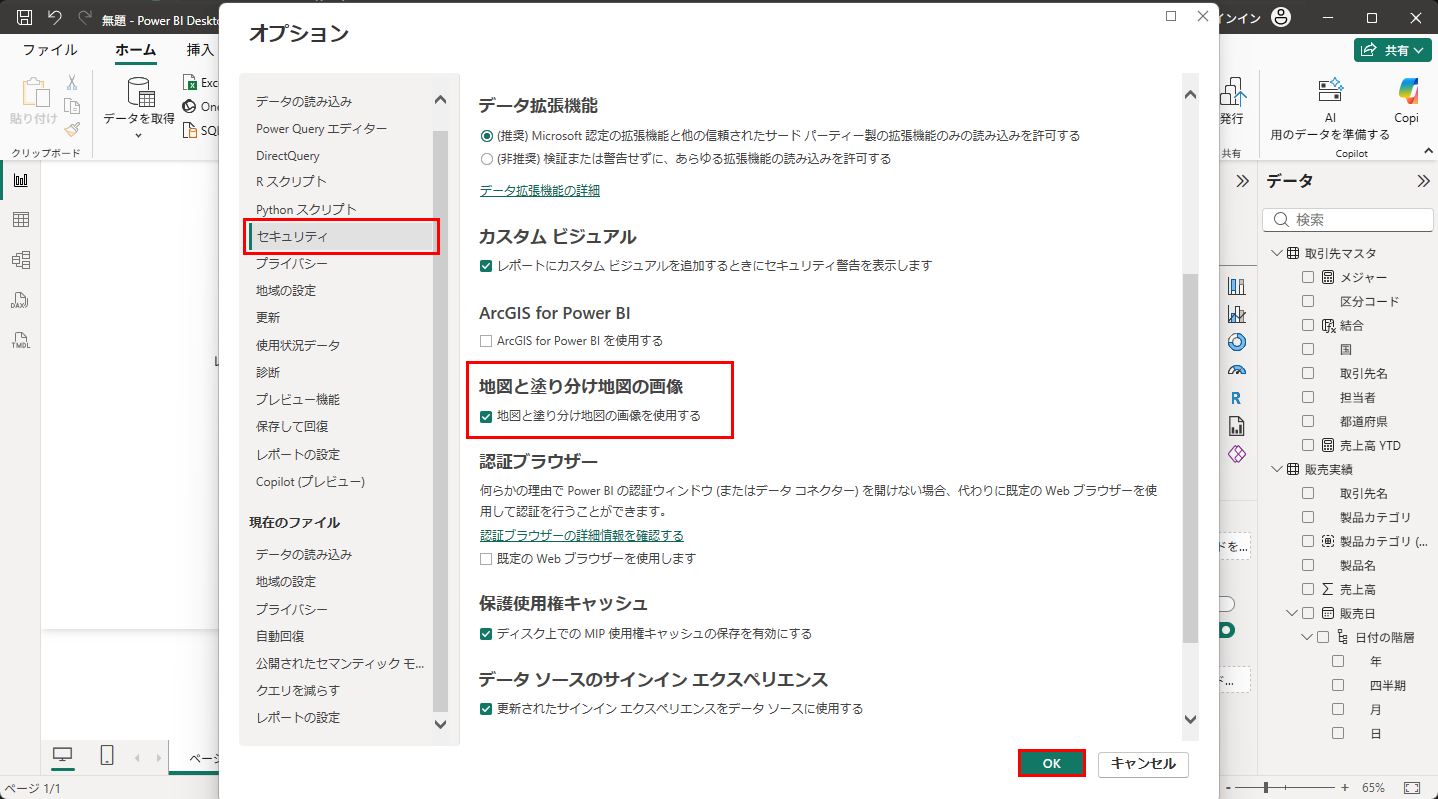The width and height of the screenshot is (1438, 799).
Task: Uncheck 地図と塗り分け地図の画像を使用する
Action: tap(486, 416)
